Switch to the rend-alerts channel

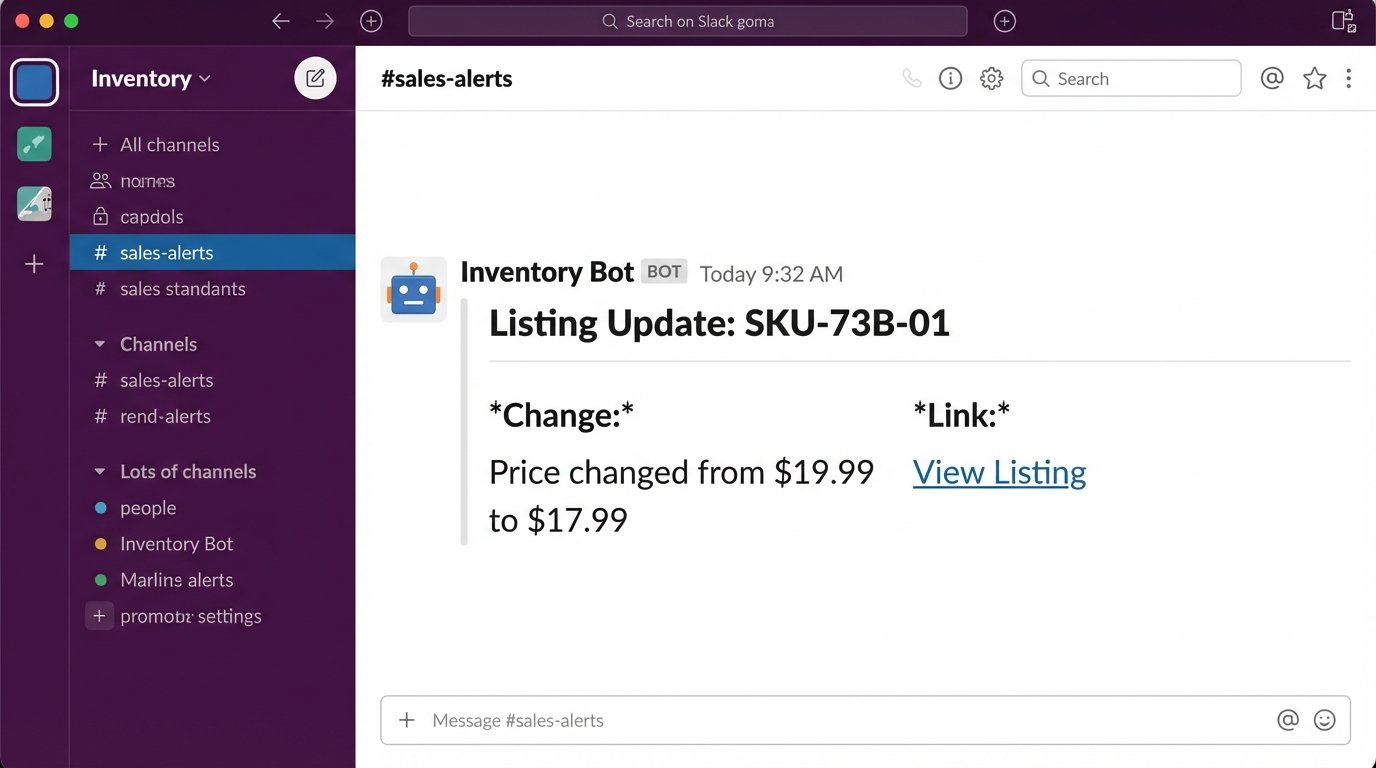165,416
